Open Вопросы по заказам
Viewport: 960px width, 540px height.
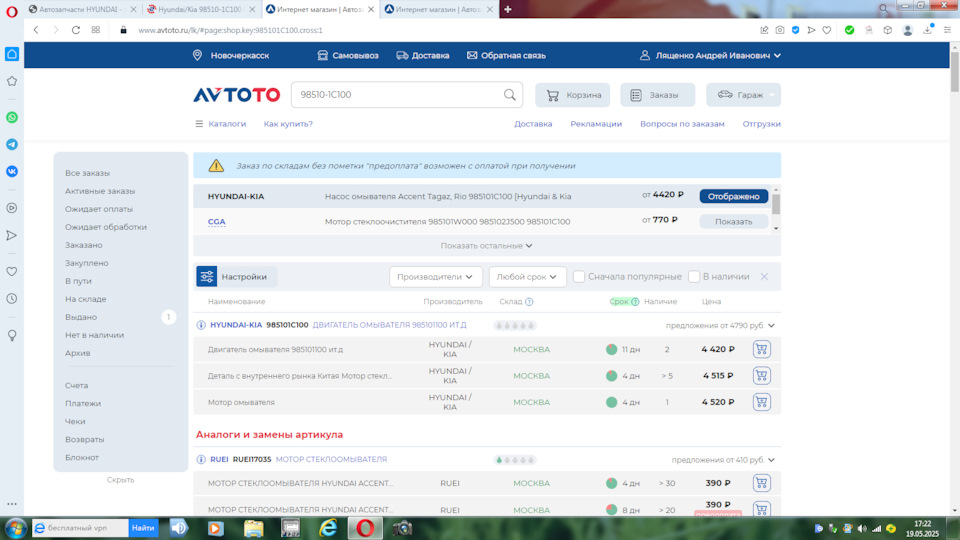coord(682,124)
